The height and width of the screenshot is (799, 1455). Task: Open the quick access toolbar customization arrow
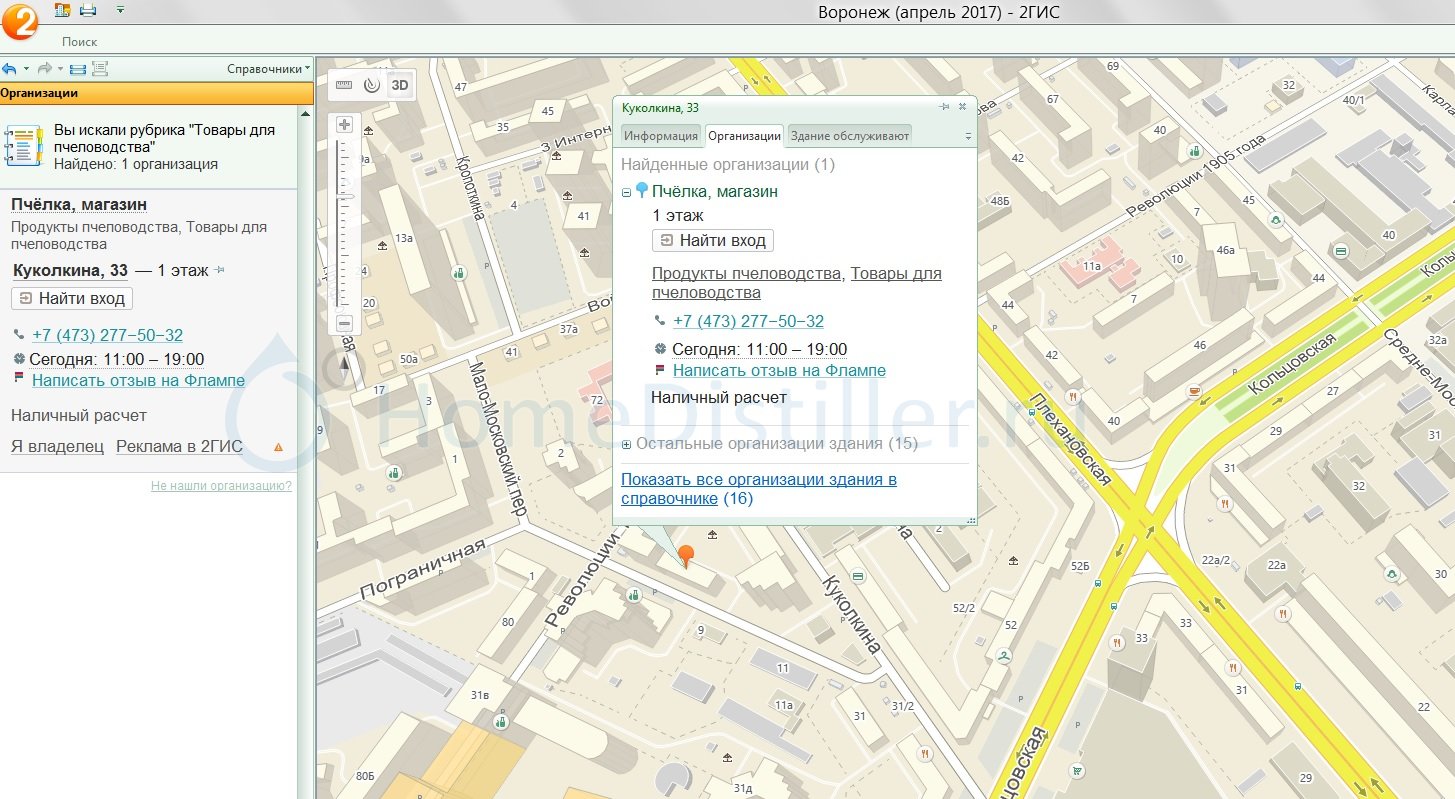(x=120, y=10)
